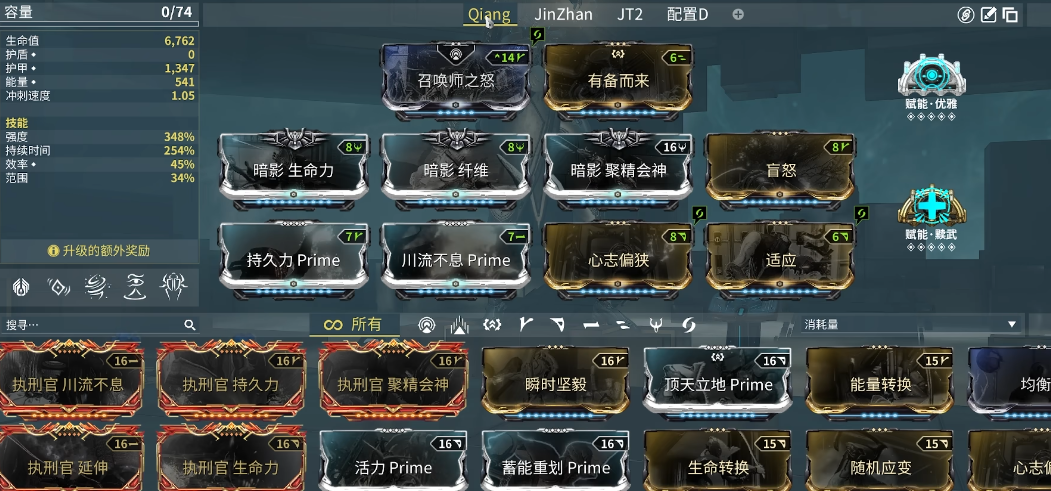Screen dimensions: 1051x491
Task: Click the add new config plus icon
Action: (x=738, y=14)
